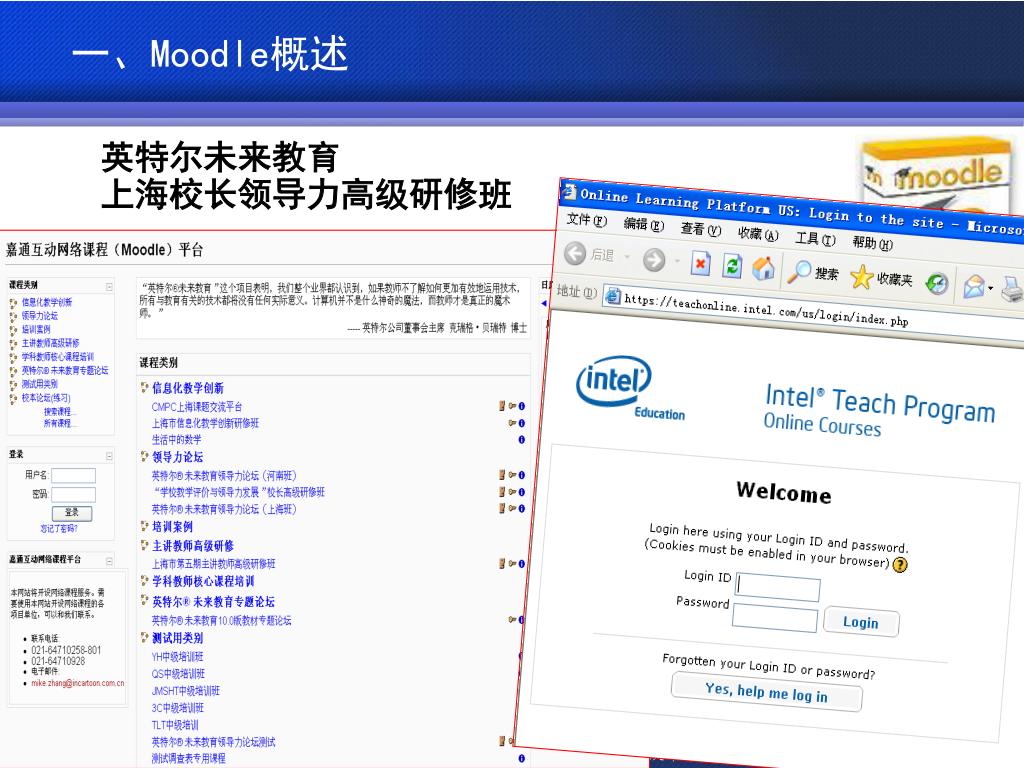Open the 搜索课程... link in the sidebar
The height and width of the screenshot is (768, 1024).
point(60,411)
